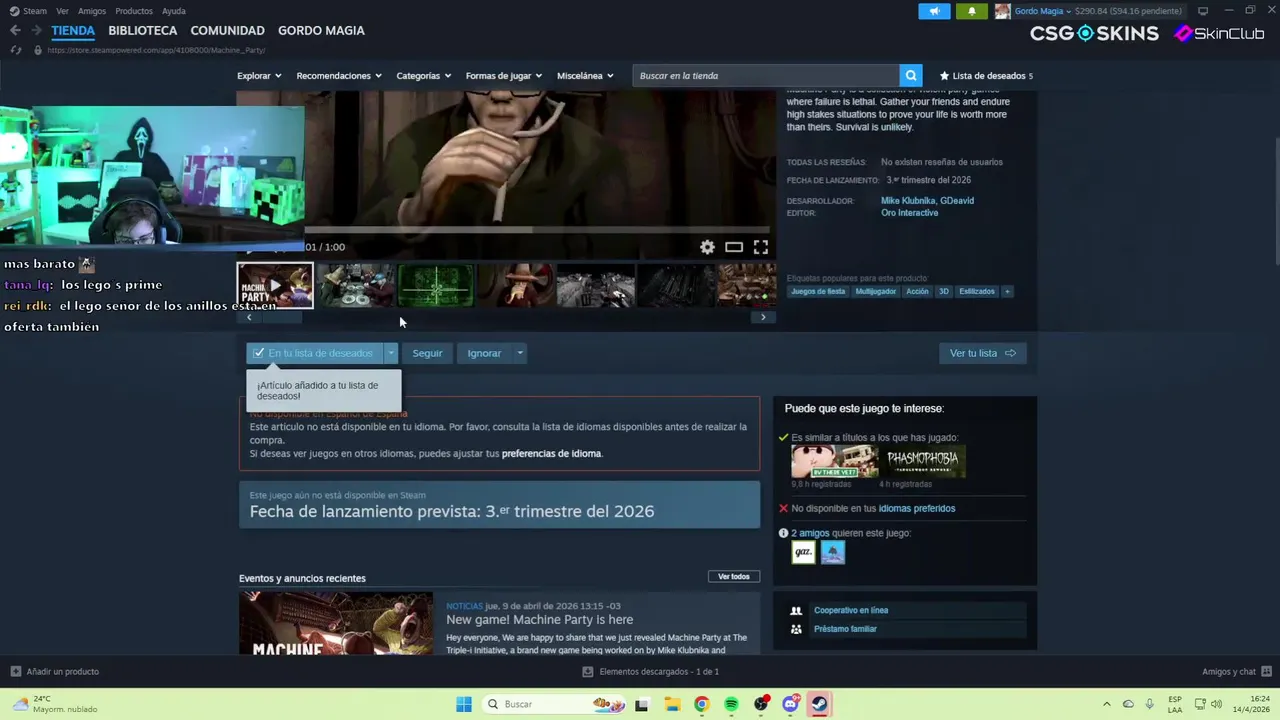Select the Machine Party trailer thumbnail
1280x720 pixels.
click(x=275, y=286)
